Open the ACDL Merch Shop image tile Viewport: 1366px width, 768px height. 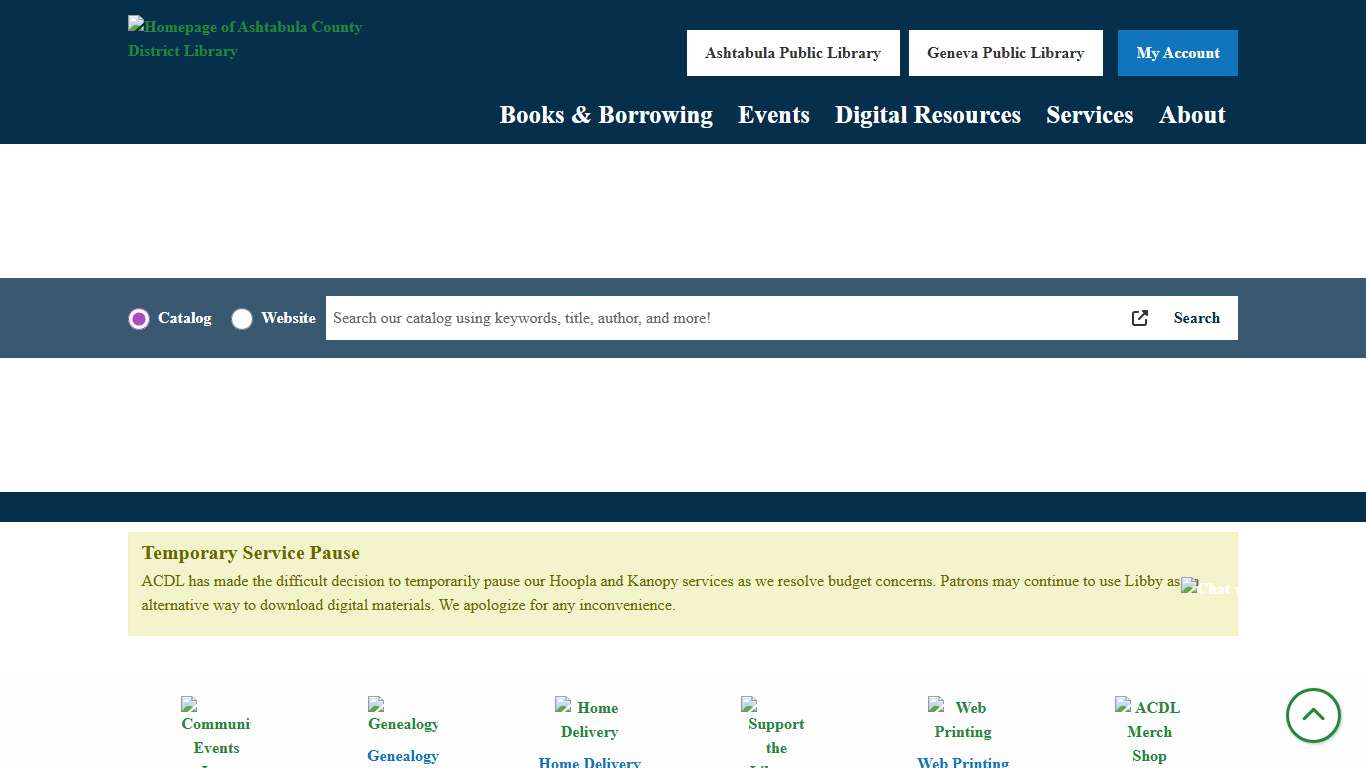tap(1148, 731)
